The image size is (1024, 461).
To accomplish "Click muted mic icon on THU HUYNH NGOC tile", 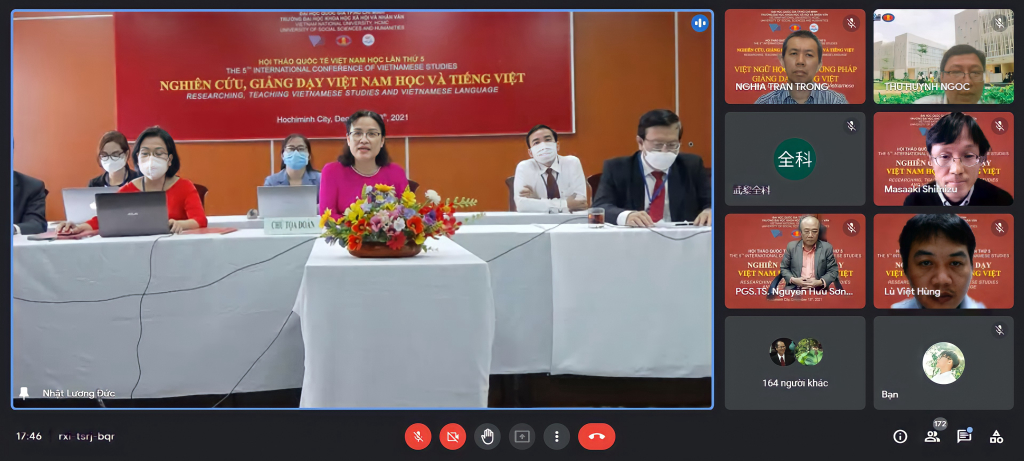I will [999, 24].
